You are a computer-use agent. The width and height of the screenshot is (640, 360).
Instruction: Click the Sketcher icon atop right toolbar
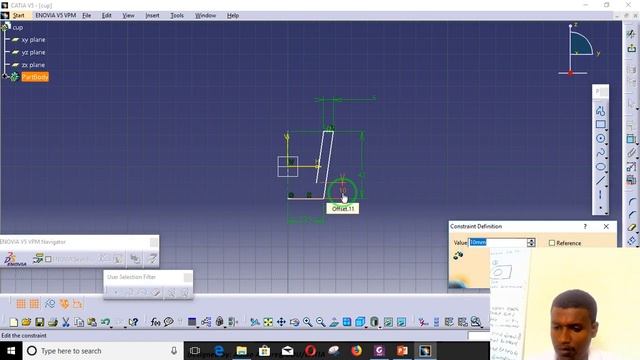click(632, 33)
